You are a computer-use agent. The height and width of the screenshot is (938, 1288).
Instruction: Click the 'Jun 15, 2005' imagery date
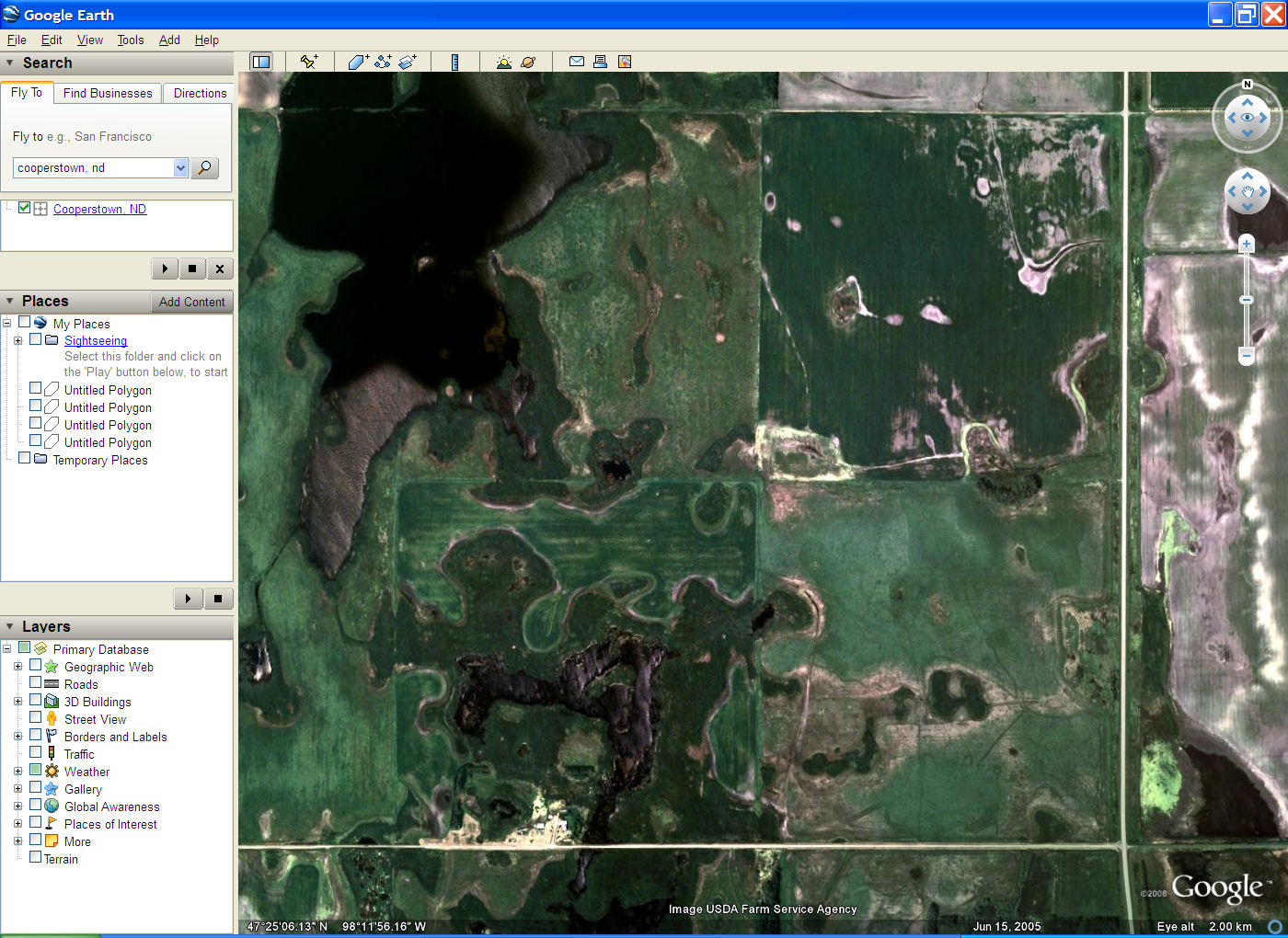(1007, 926)
